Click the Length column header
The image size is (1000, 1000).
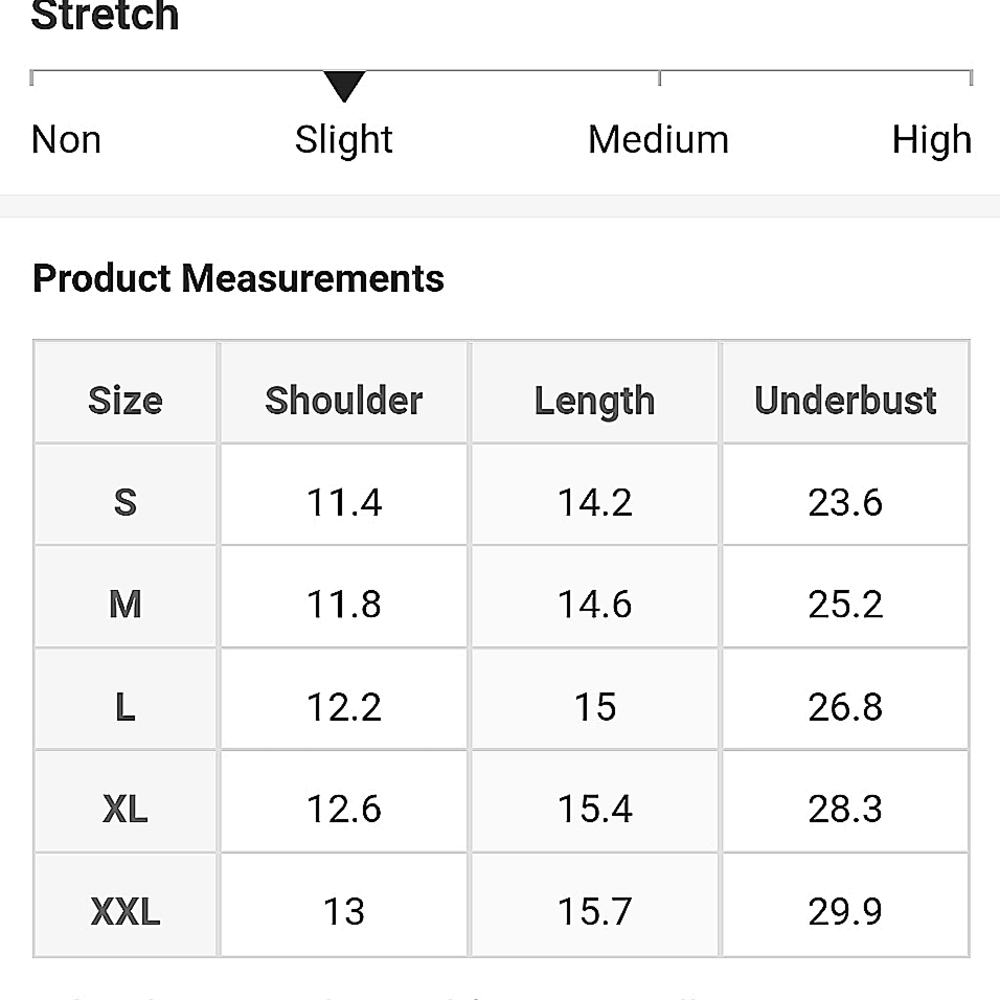pyautogui.click(x=595, y=401)
